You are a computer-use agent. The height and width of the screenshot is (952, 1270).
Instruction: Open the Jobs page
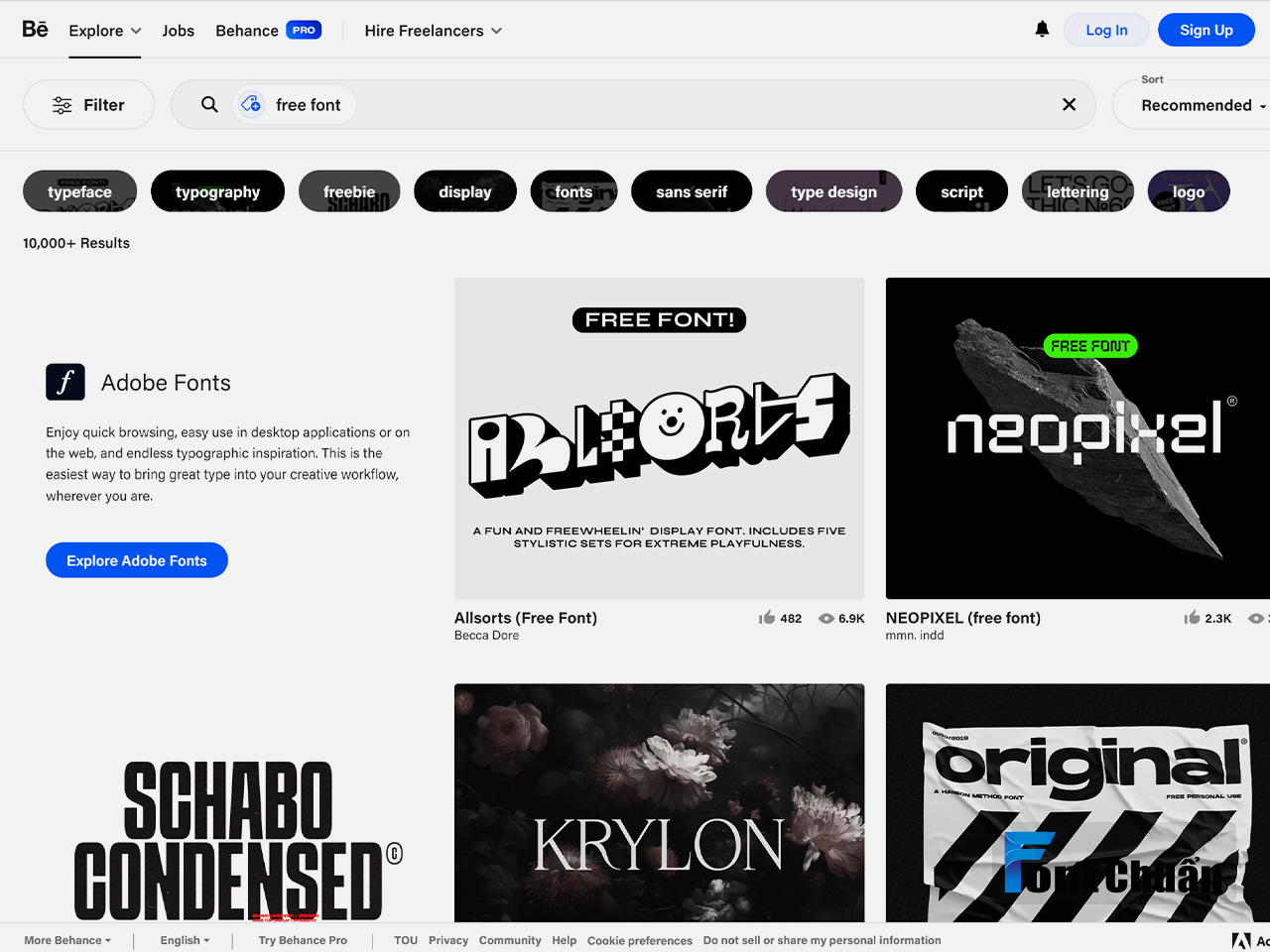click(x=179, y=31)
